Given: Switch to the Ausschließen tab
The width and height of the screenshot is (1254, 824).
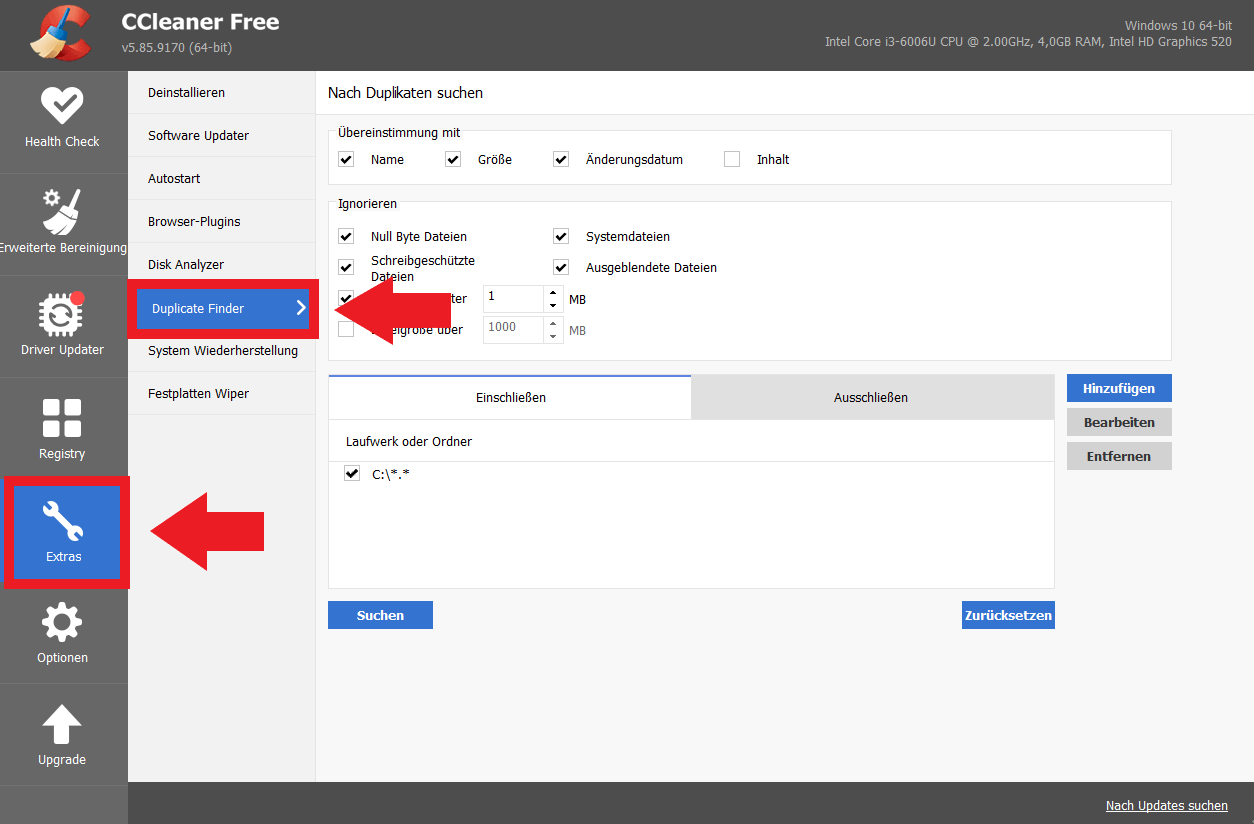Looking at the screenshot, I should click(x=871, y=397).
